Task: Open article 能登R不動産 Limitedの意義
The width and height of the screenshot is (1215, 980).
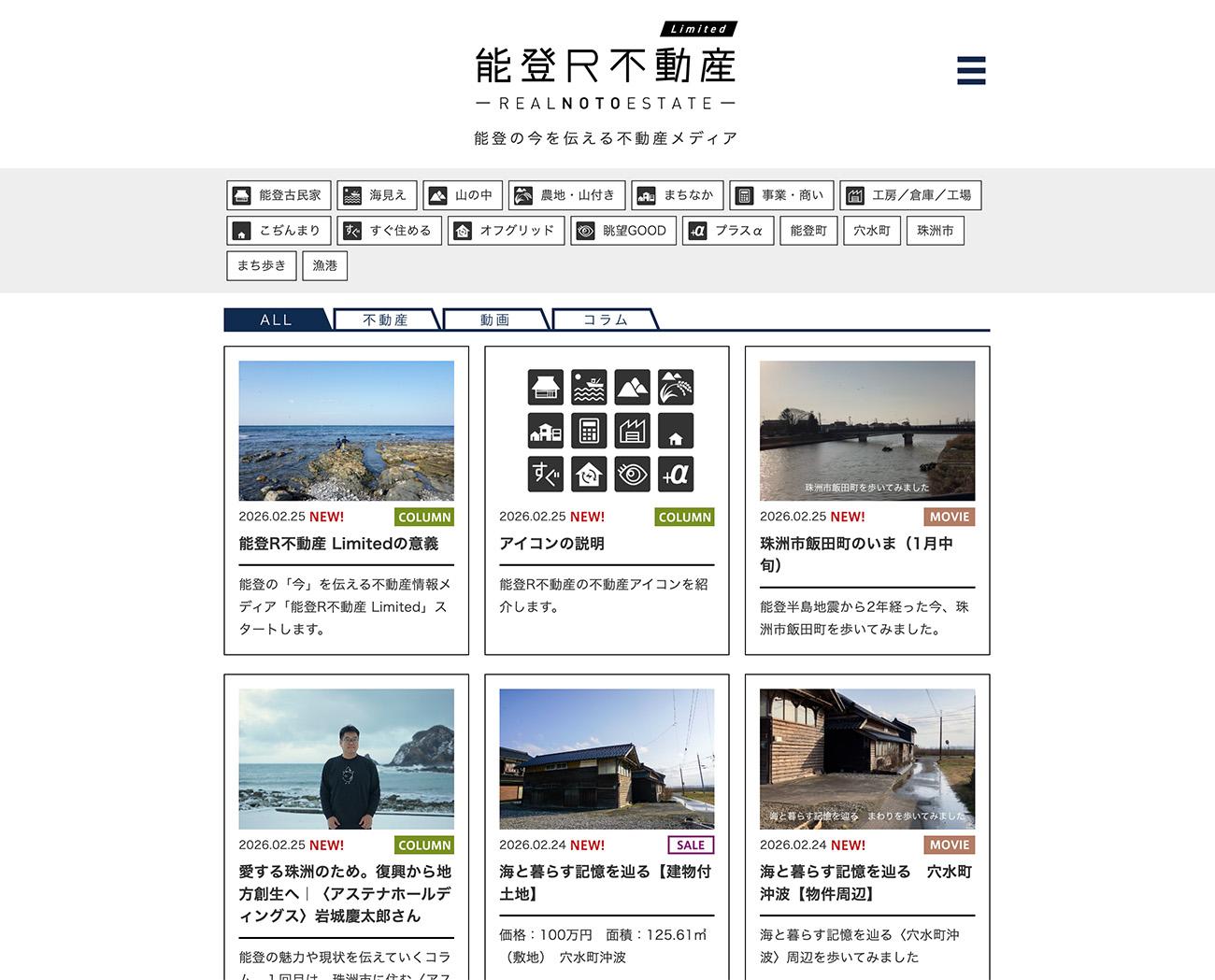Action: click(338, 544)
